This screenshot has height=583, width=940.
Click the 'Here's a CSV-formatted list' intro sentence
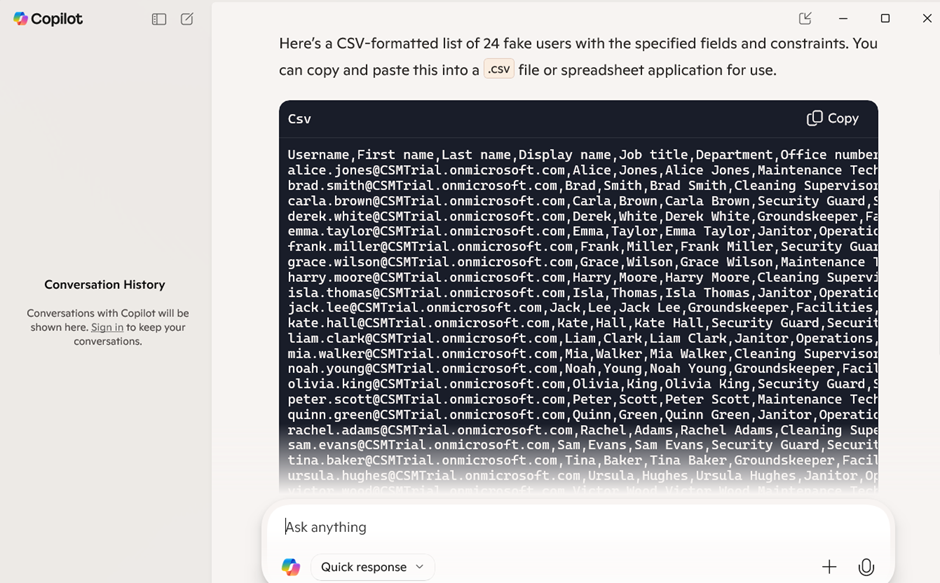[x=578, y=56]
